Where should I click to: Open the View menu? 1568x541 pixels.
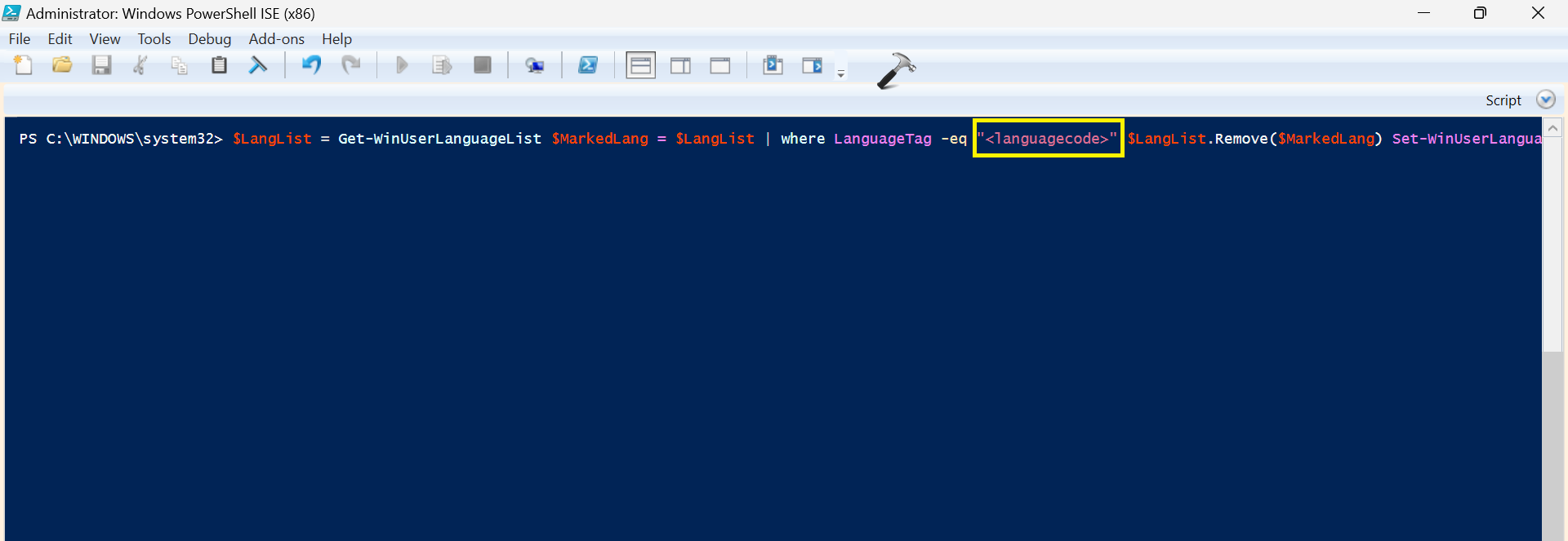[x=105, y=39]
